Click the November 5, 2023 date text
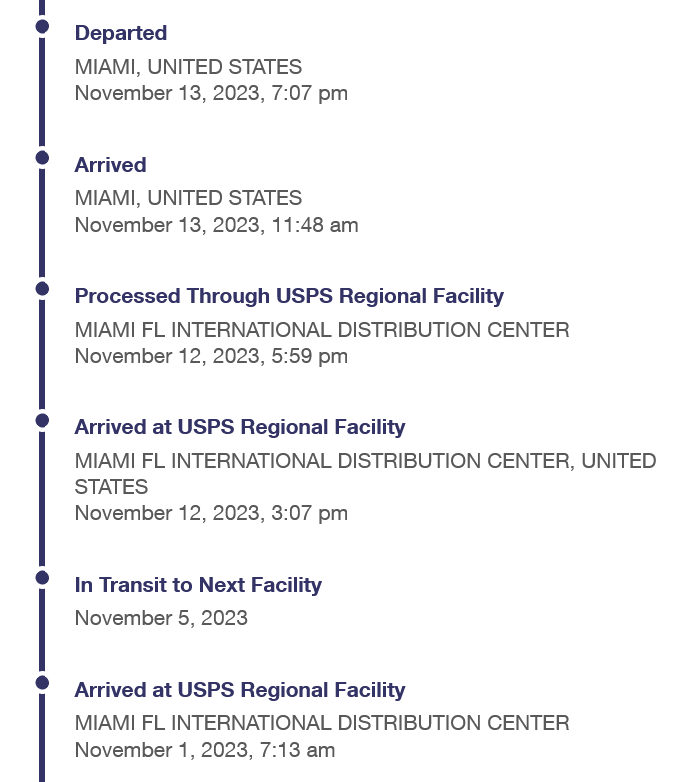The width and height of the screenshot is (684, 782). [x=161, y=617]
